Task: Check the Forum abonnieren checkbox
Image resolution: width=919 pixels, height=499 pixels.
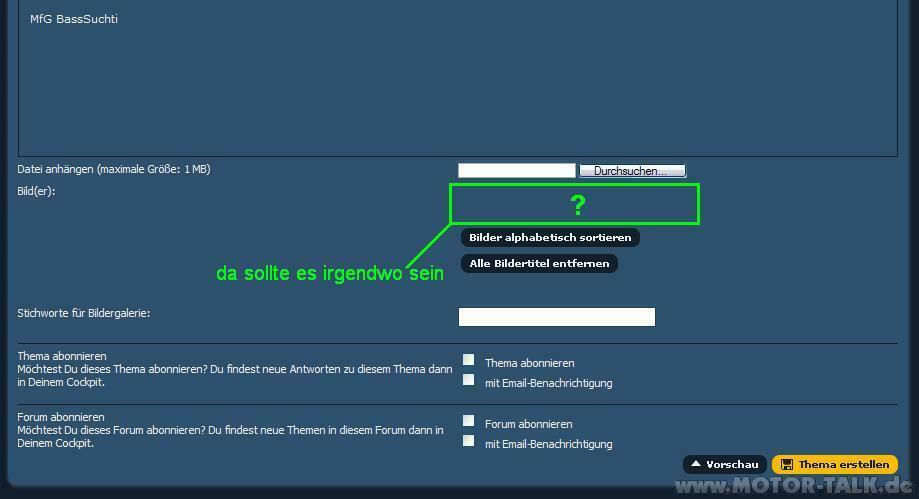Action: point(468,421)
